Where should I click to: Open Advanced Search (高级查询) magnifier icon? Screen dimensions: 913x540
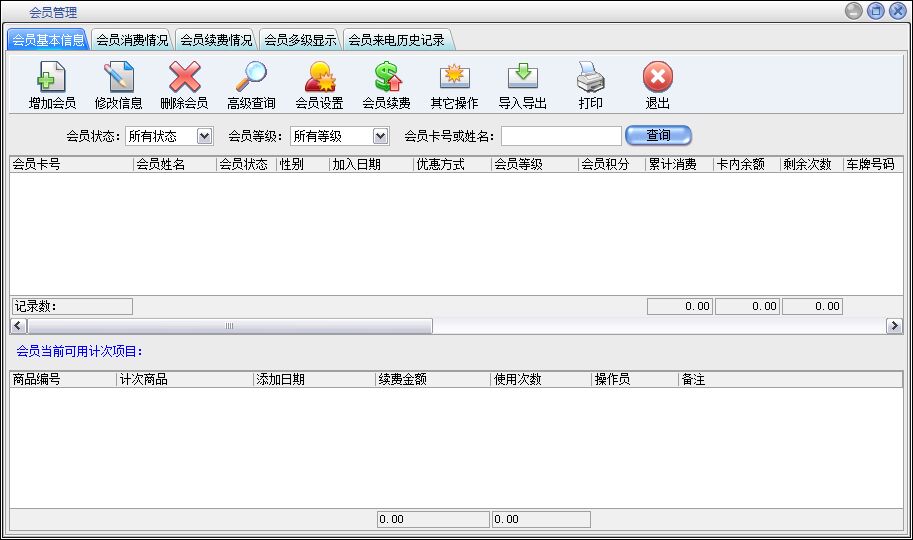(x=251, y=78)
